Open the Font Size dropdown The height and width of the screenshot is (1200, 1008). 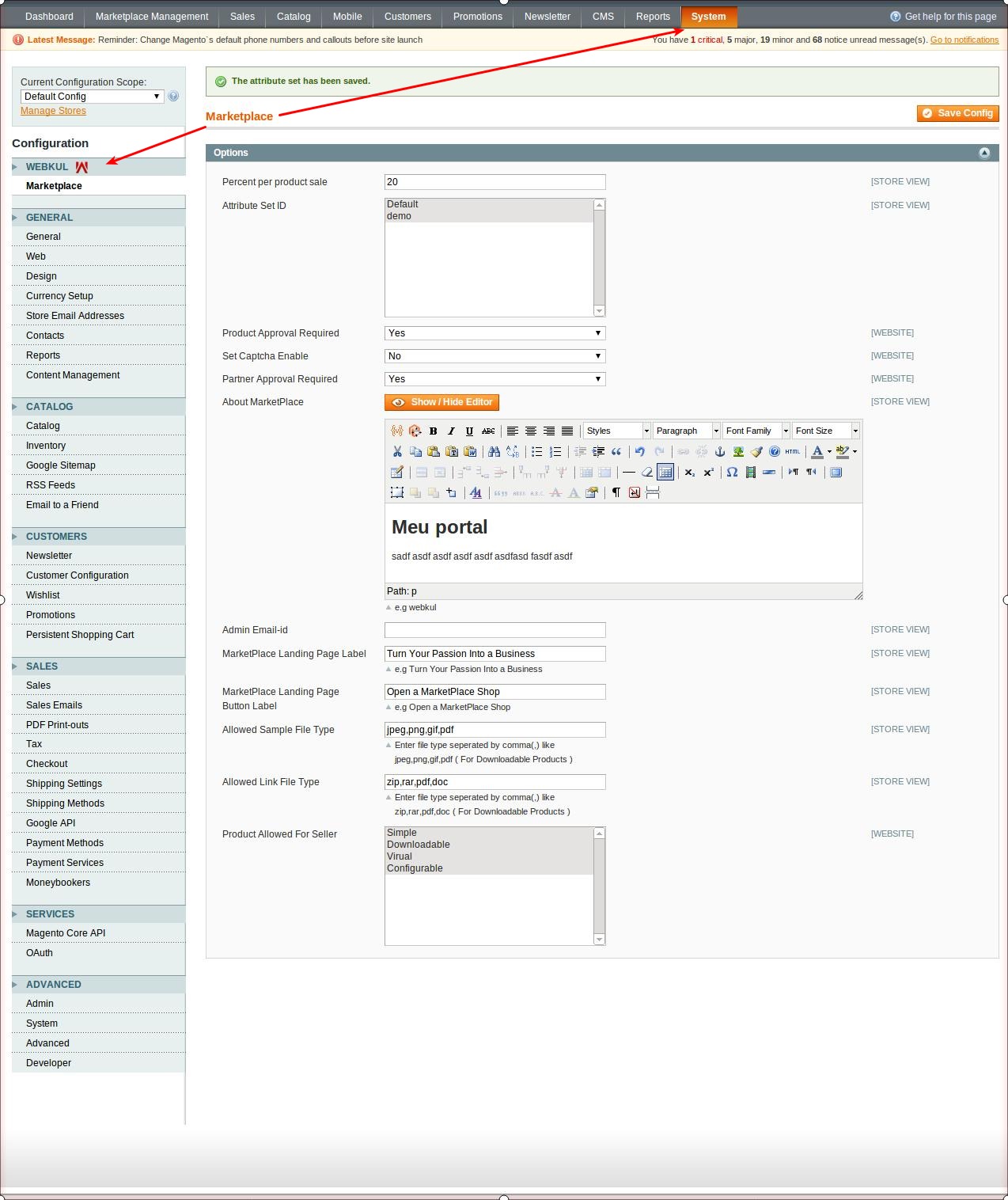pyautogui.click(x=825, y=431)
